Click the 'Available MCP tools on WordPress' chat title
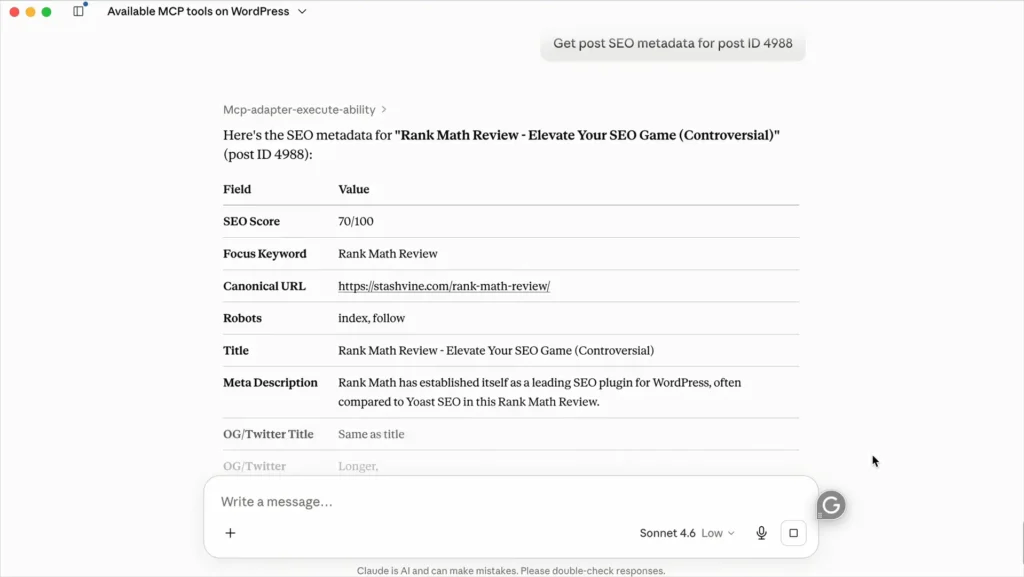Image resolution: width=1024 pixels, height=577 pixels. click(x=198, y=11)
